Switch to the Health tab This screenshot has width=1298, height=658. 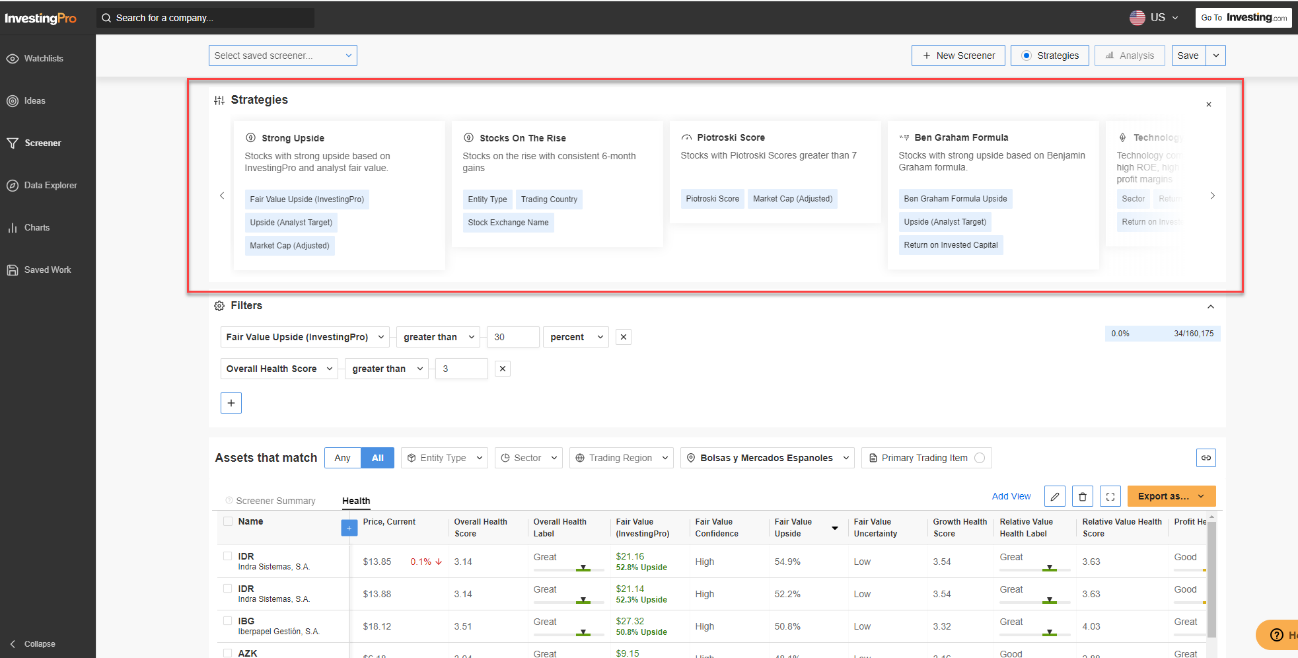[x=356, y=501]
